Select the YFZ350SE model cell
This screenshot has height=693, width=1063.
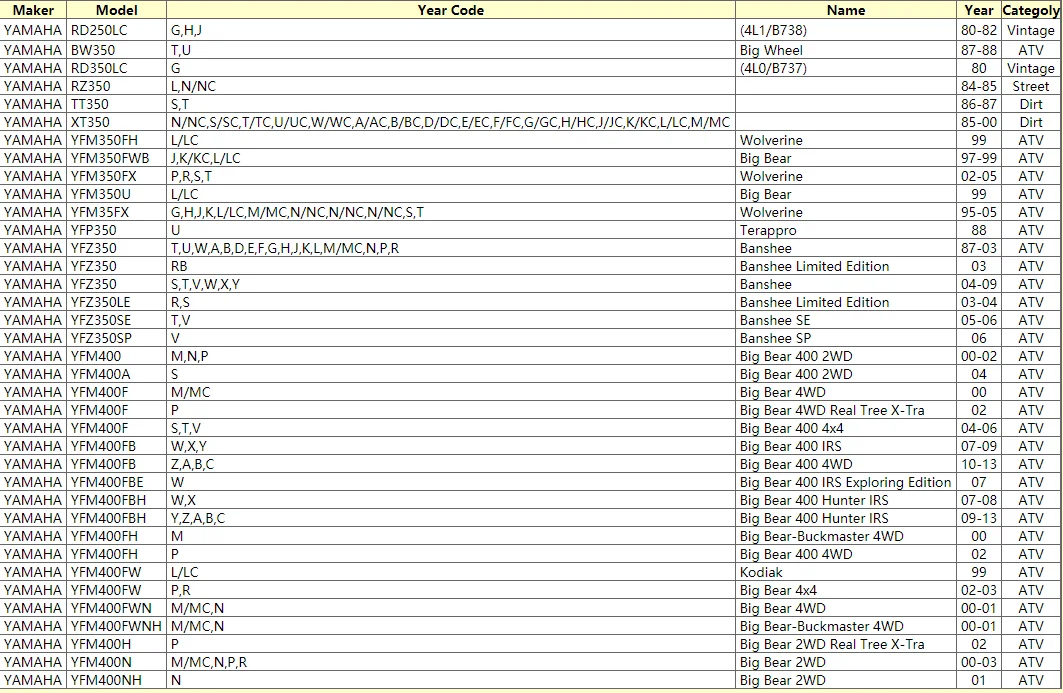point(117,320)
